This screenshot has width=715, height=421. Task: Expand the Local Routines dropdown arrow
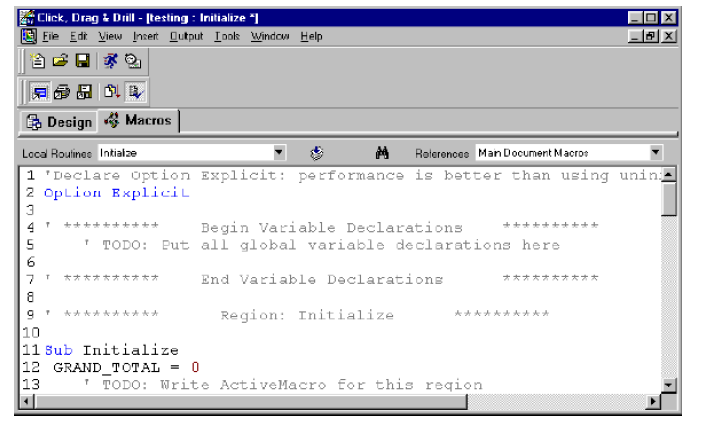coord(282,153)
